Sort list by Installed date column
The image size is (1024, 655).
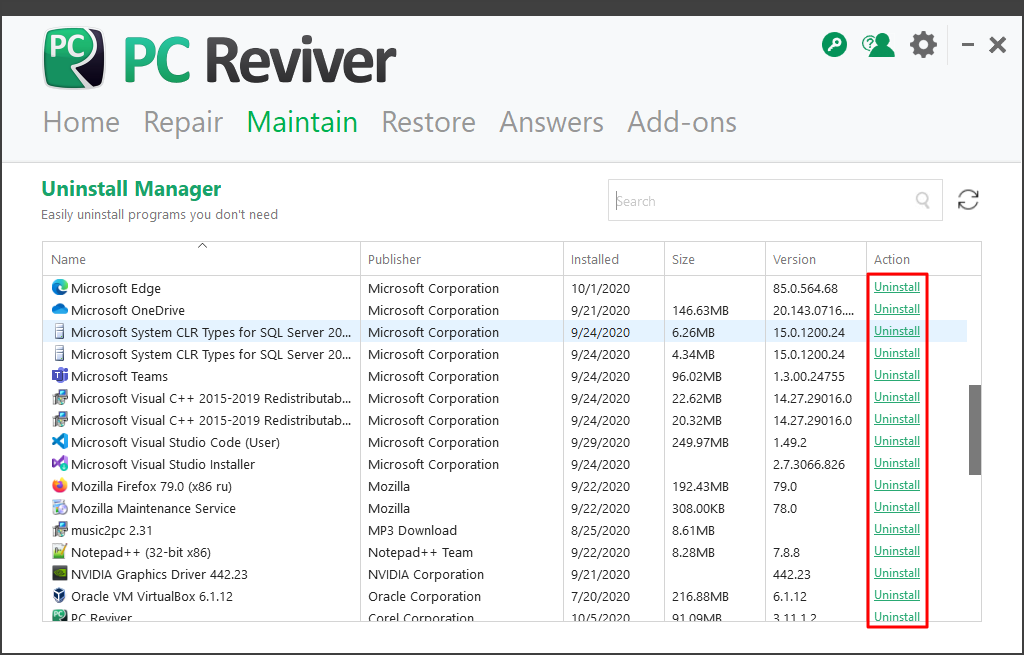pyautogui.click(x=594, y=259)
